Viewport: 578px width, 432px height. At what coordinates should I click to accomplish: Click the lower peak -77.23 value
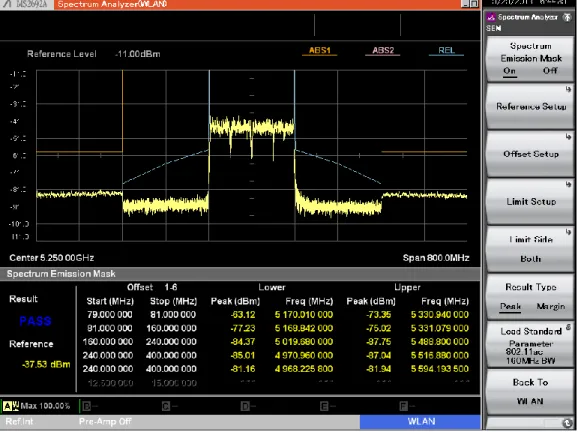click(x=243, y=328)
